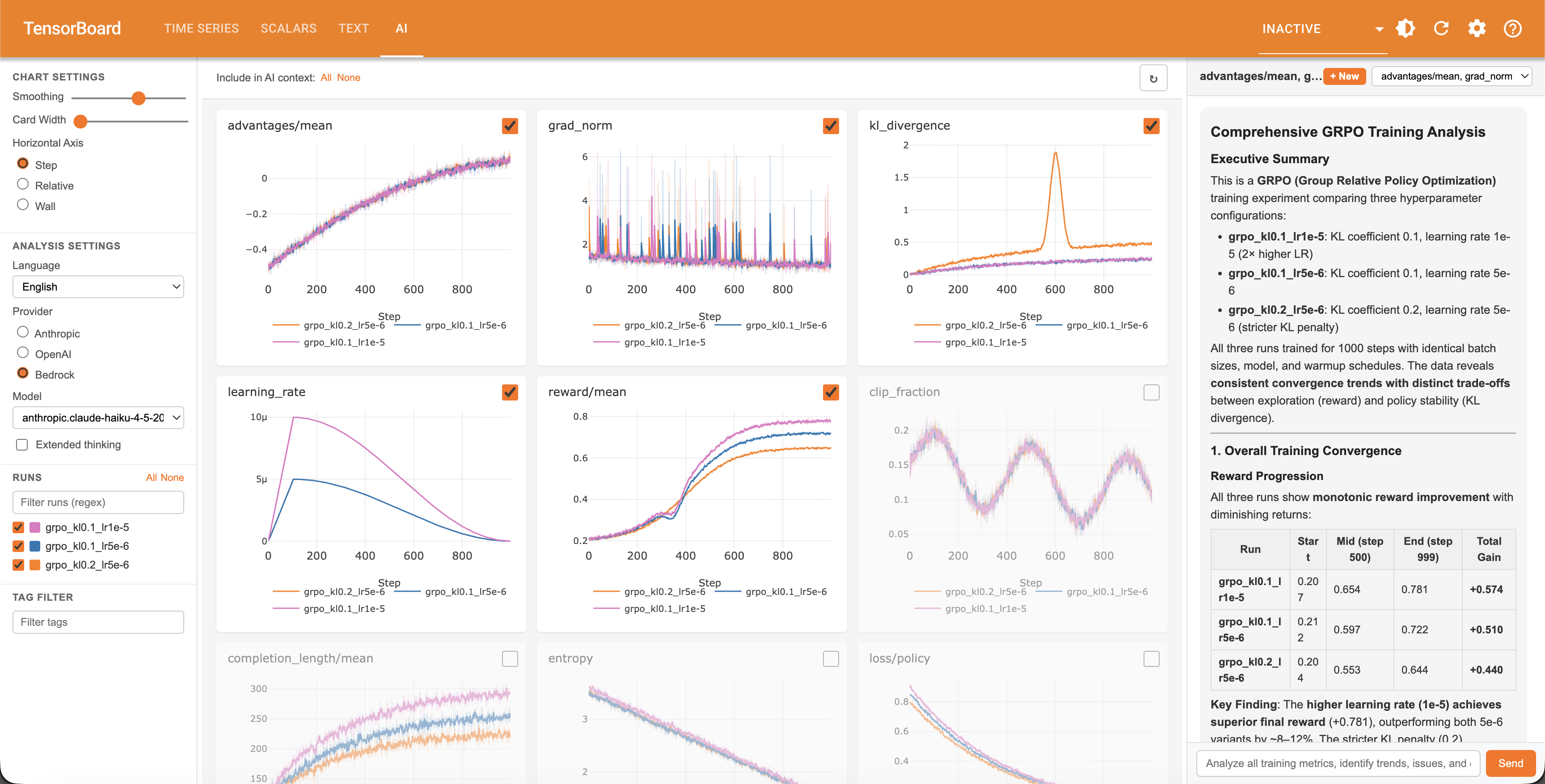Viewport: 1545px width, 784px height.
Task: Select the AI tab
Action: (x=401, y=28)
